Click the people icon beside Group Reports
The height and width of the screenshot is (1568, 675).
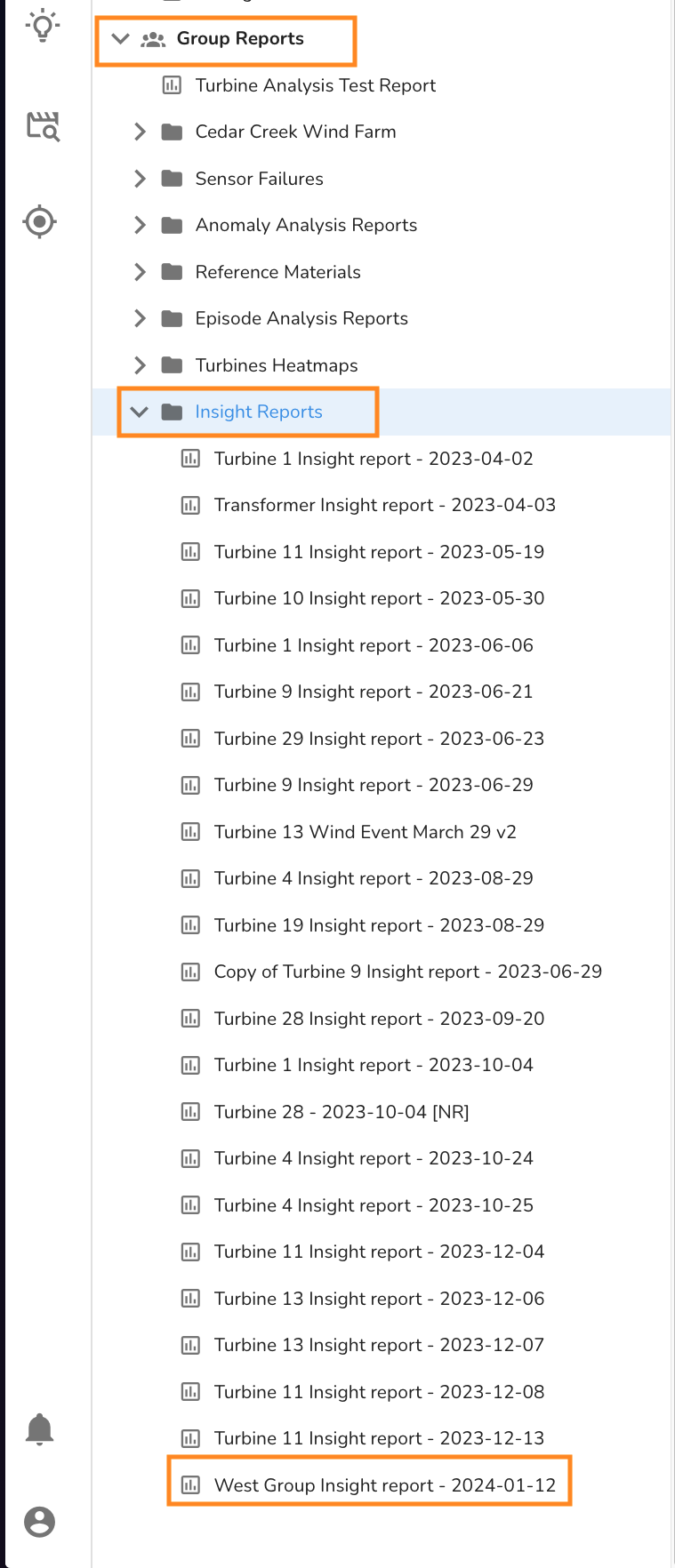[153, 39]
